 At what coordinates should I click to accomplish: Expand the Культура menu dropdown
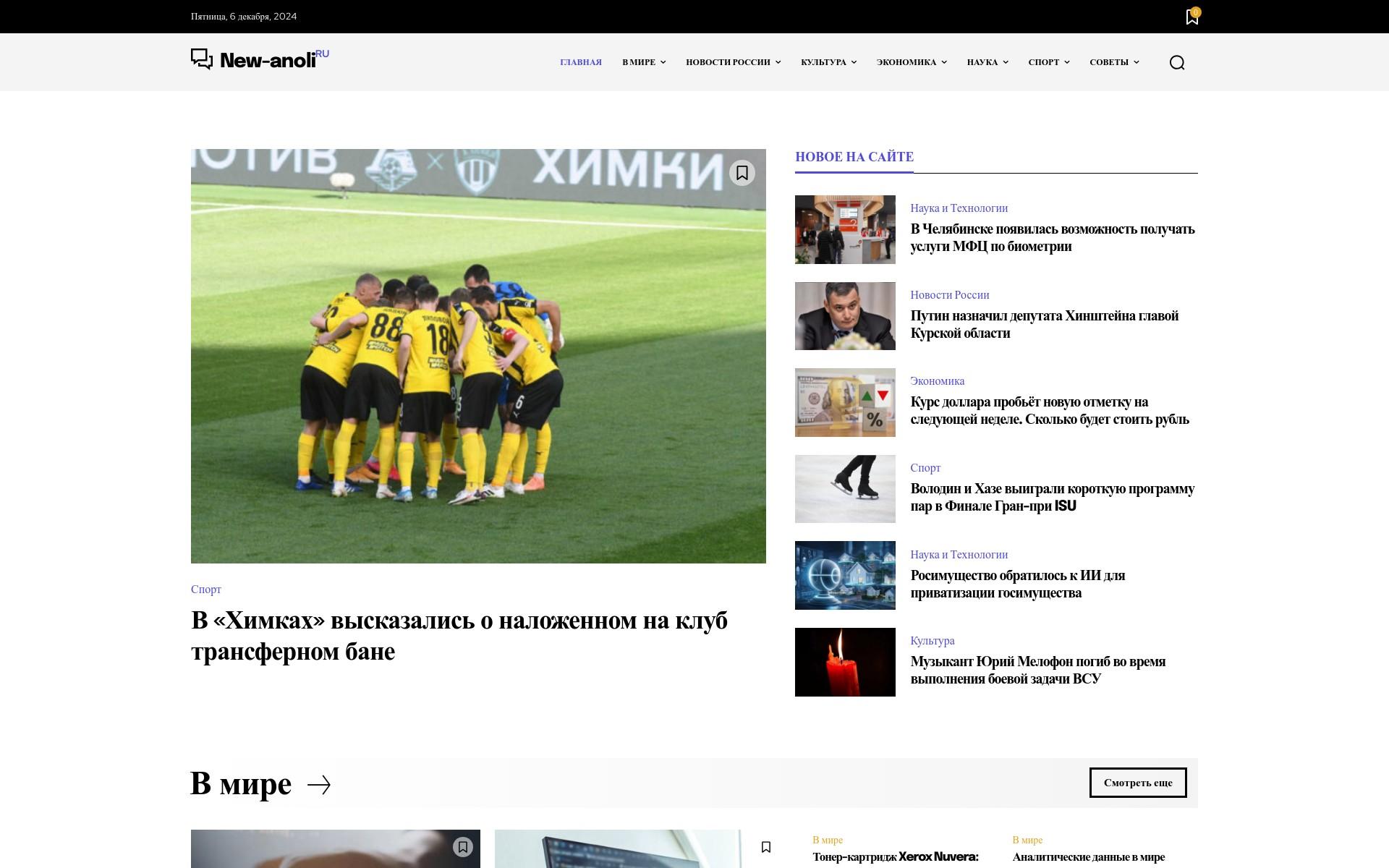tap(828, 62)
